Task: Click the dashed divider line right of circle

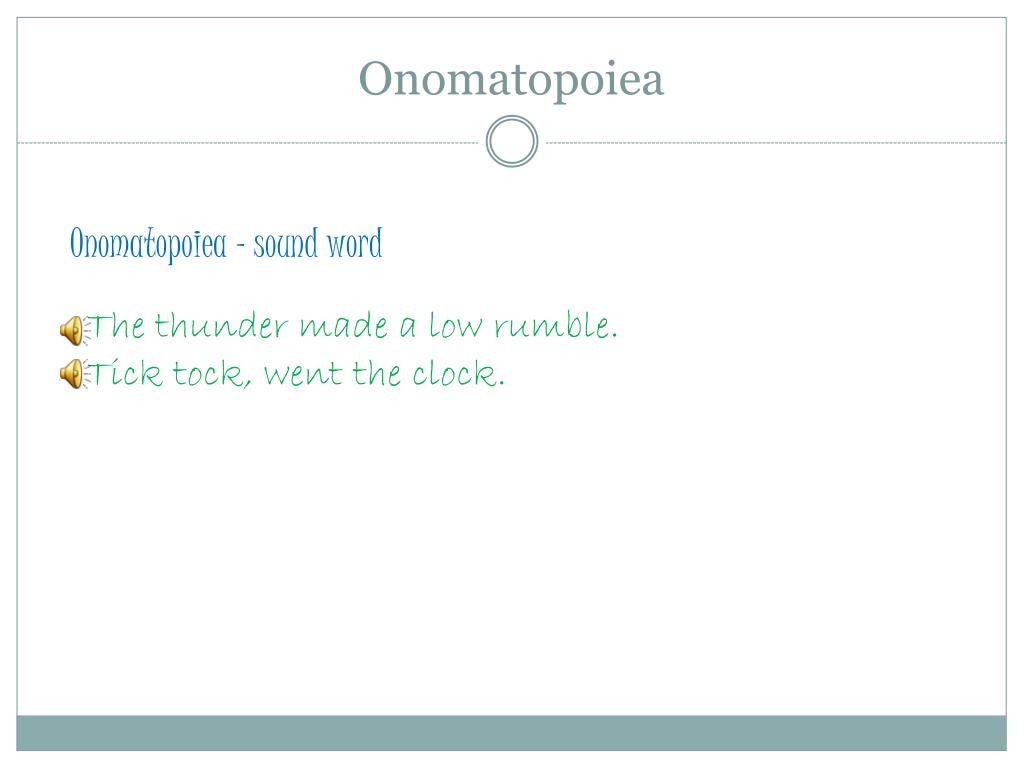Action: pyautogui.click(x=776, y=142)
